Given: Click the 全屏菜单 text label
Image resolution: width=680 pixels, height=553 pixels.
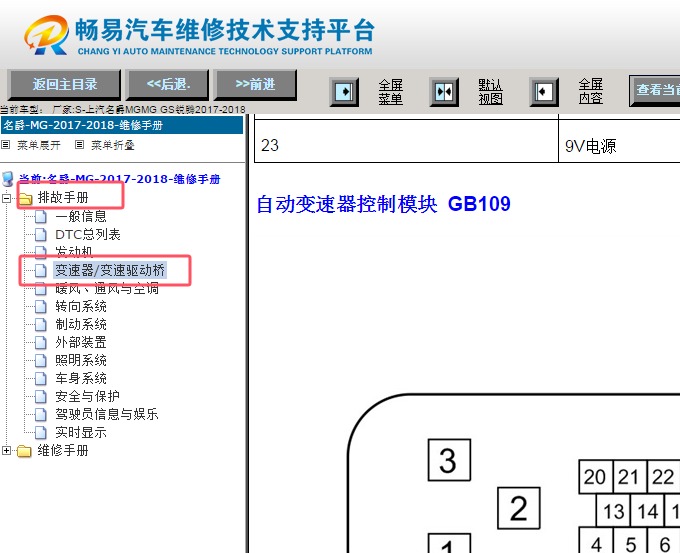Looking at the screenshot, I should [x=390, y=92].
